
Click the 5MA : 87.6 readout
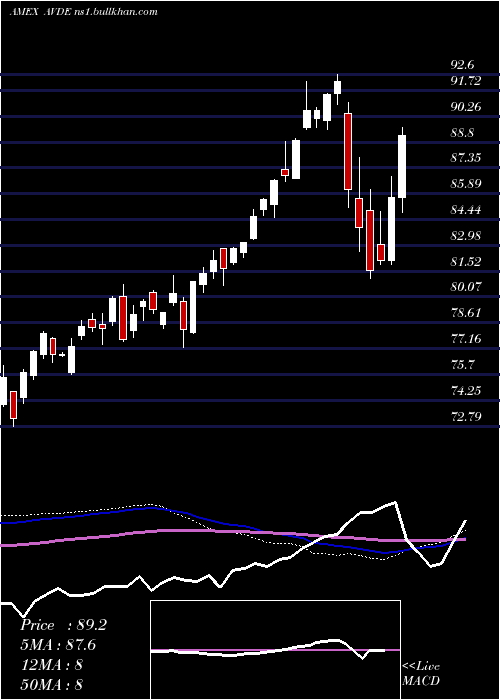tap(58, 645)
